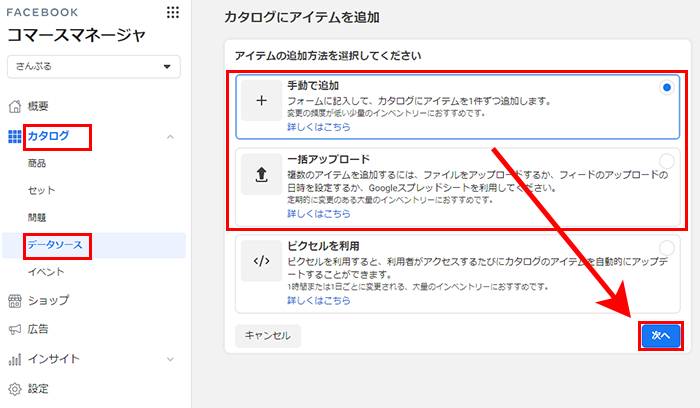Click the ショップ storefront icon
The height and width of the screenshot is (408, 700).
pos(15,301)
